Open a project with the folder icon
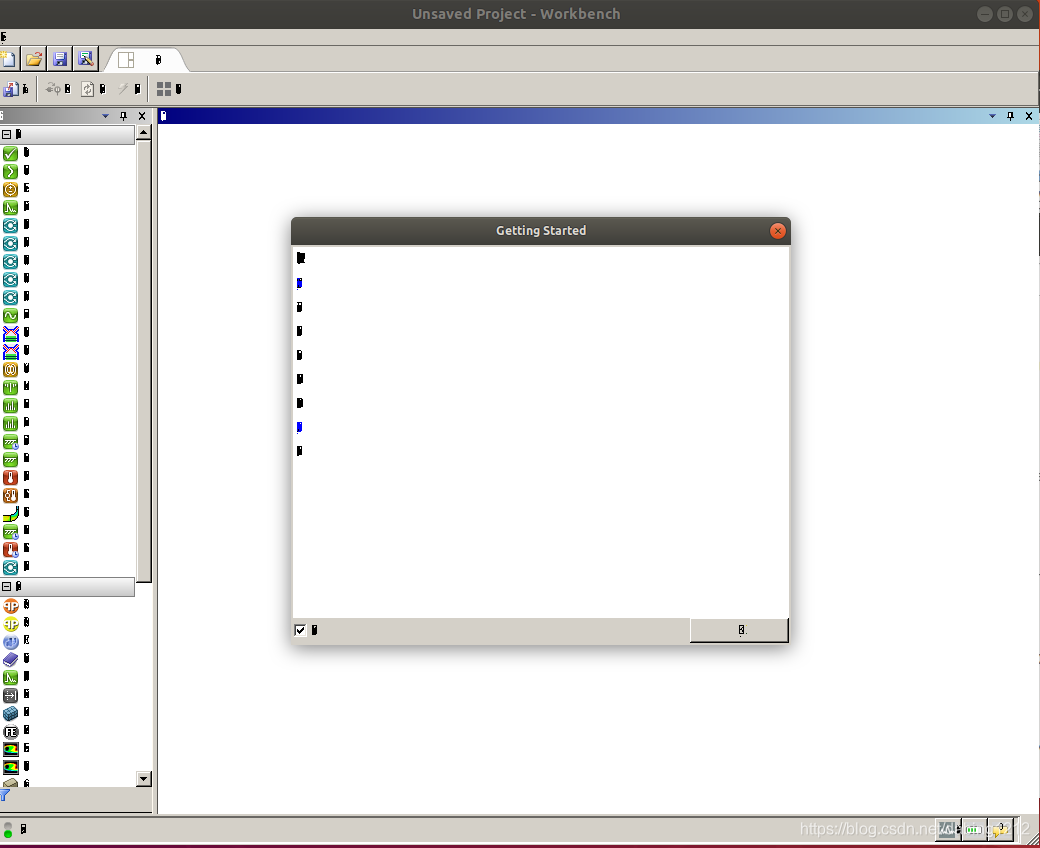1040x848 pixels. 34,59
